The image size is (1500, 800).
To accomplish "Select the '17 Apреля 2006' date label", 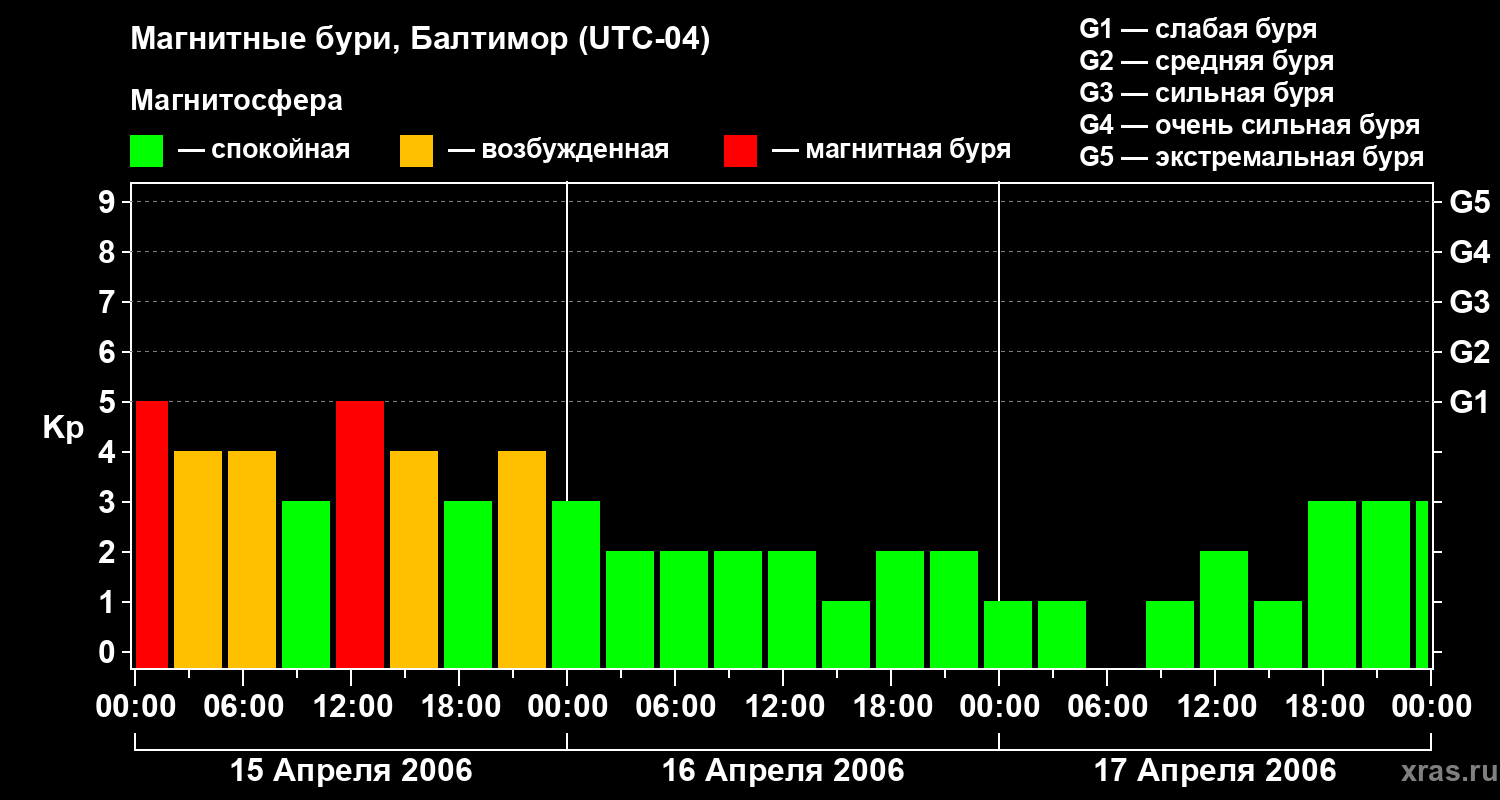I will (x=1215, y=771).
